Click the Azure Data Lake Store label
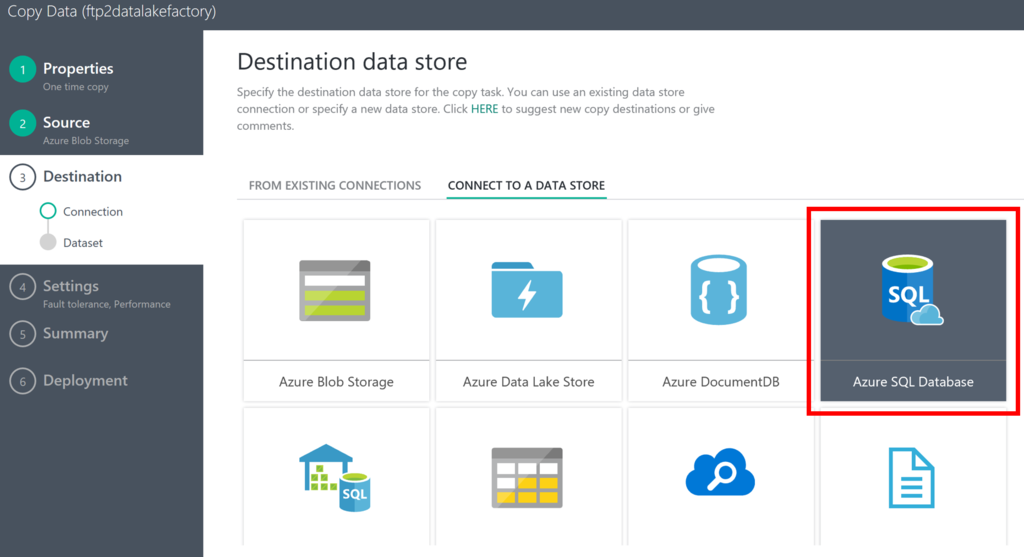This screenshot has height=557, width=1024. click(528, 382)
